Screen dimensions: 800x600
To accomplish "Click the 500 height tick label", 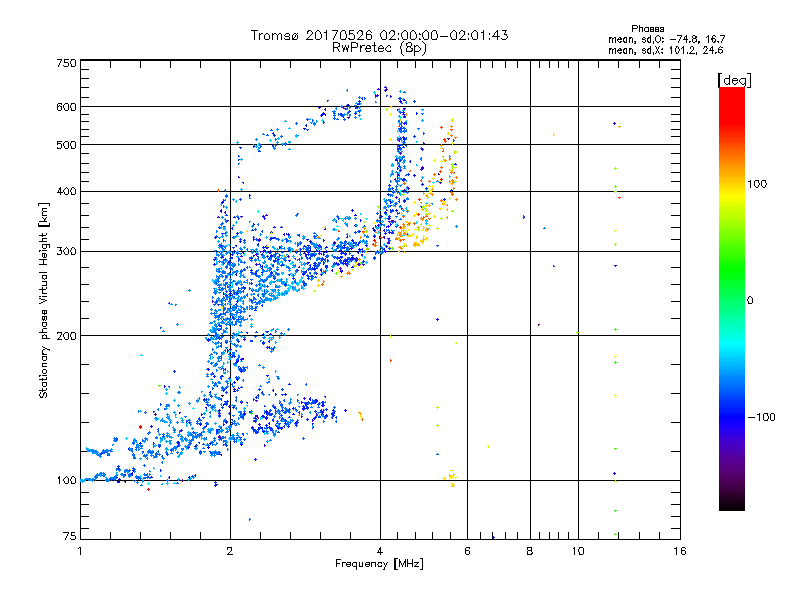I will (66, 145).
